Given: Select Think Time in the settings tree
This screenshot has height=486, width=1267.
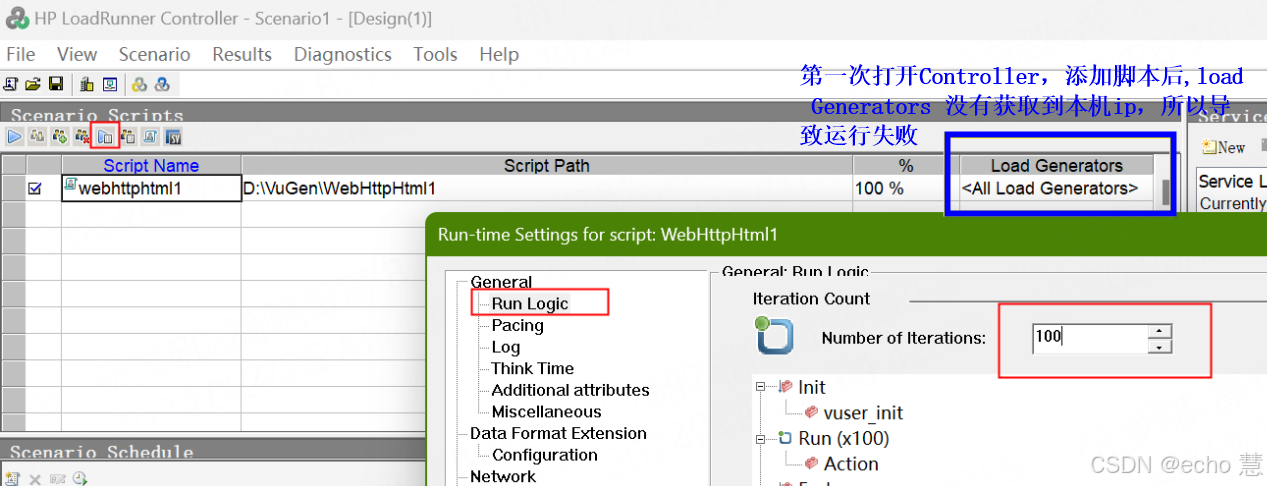Looking at the screenshot, I should (x=532, y=368).
